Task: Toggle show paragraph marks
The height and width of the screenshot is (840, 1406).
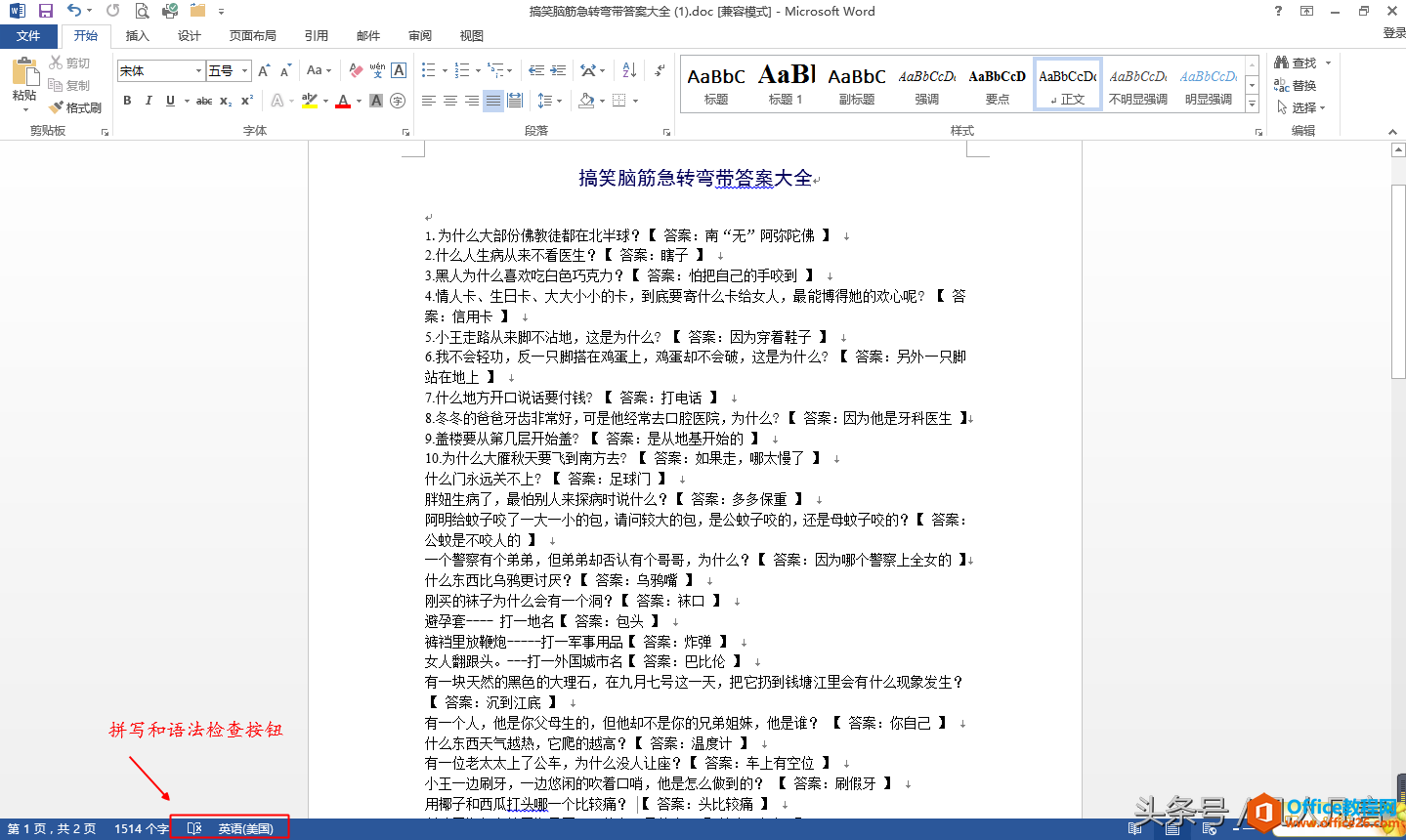Action: point(660,70)
